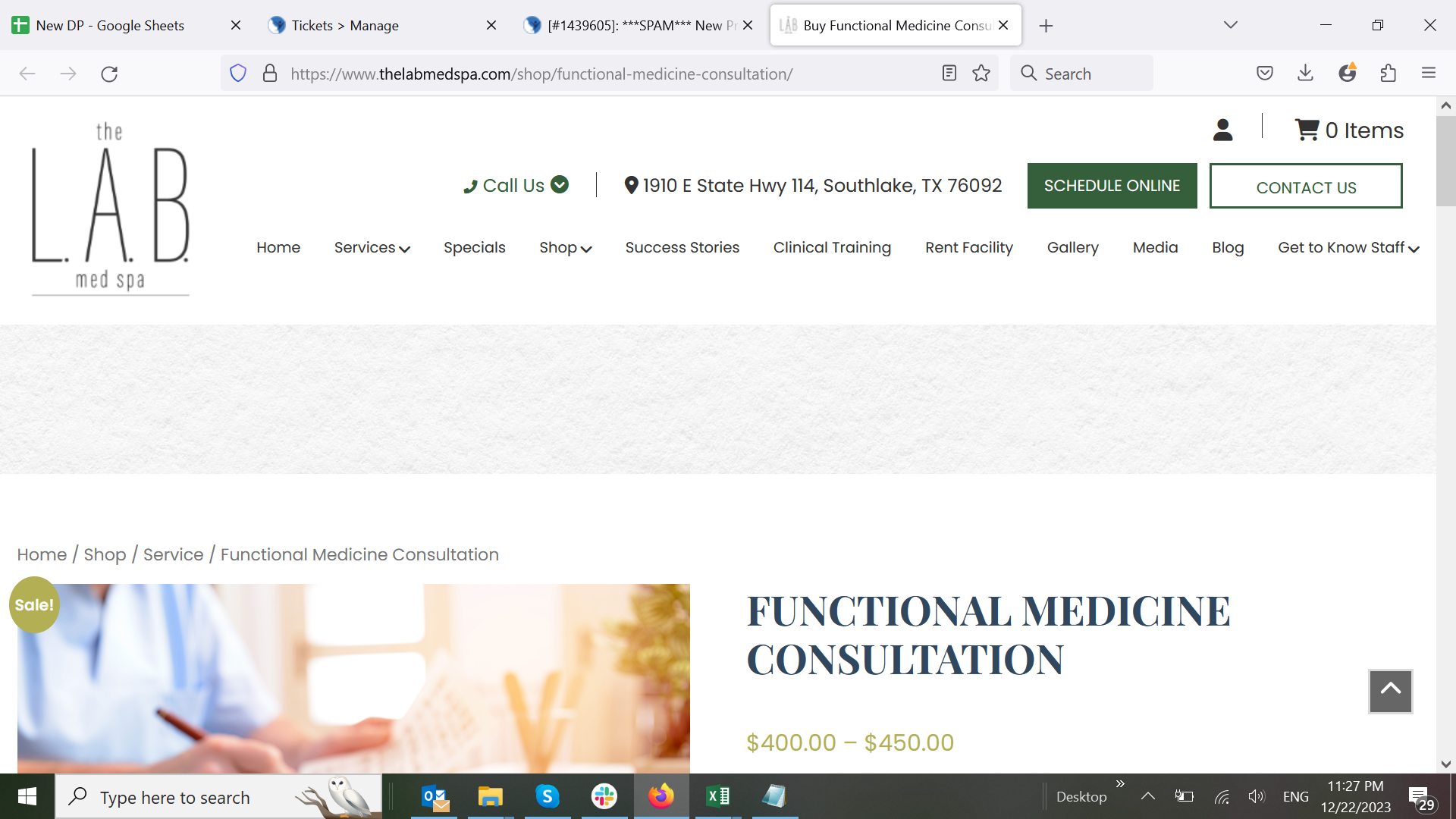Viewport: 1456px width, 819px height.
Task: Open Get to Know Staff dropdown
Action: (1348, 247)
